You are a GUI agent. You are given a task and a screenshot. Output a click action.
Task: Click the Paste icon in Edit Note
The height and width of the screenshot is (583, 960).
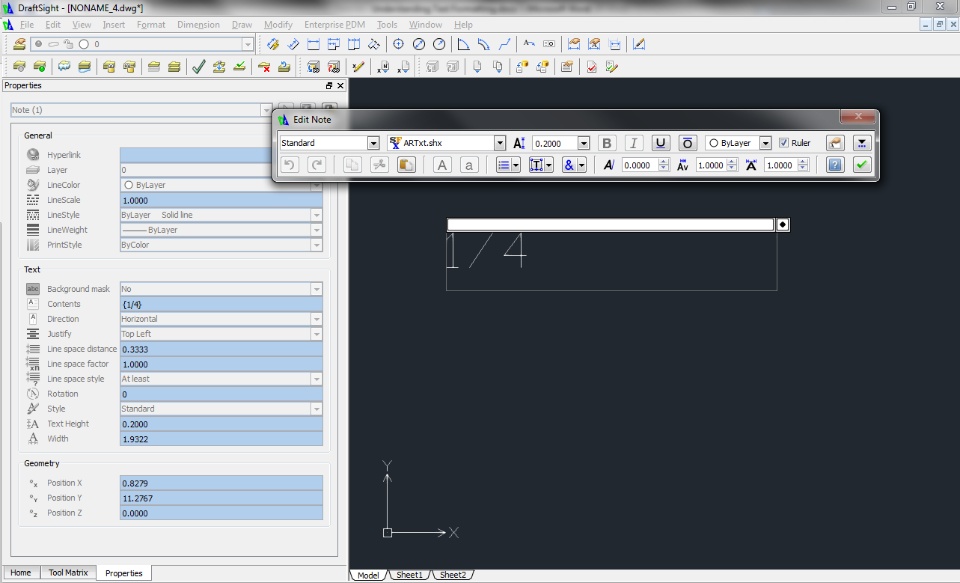(x=406, y=165)
